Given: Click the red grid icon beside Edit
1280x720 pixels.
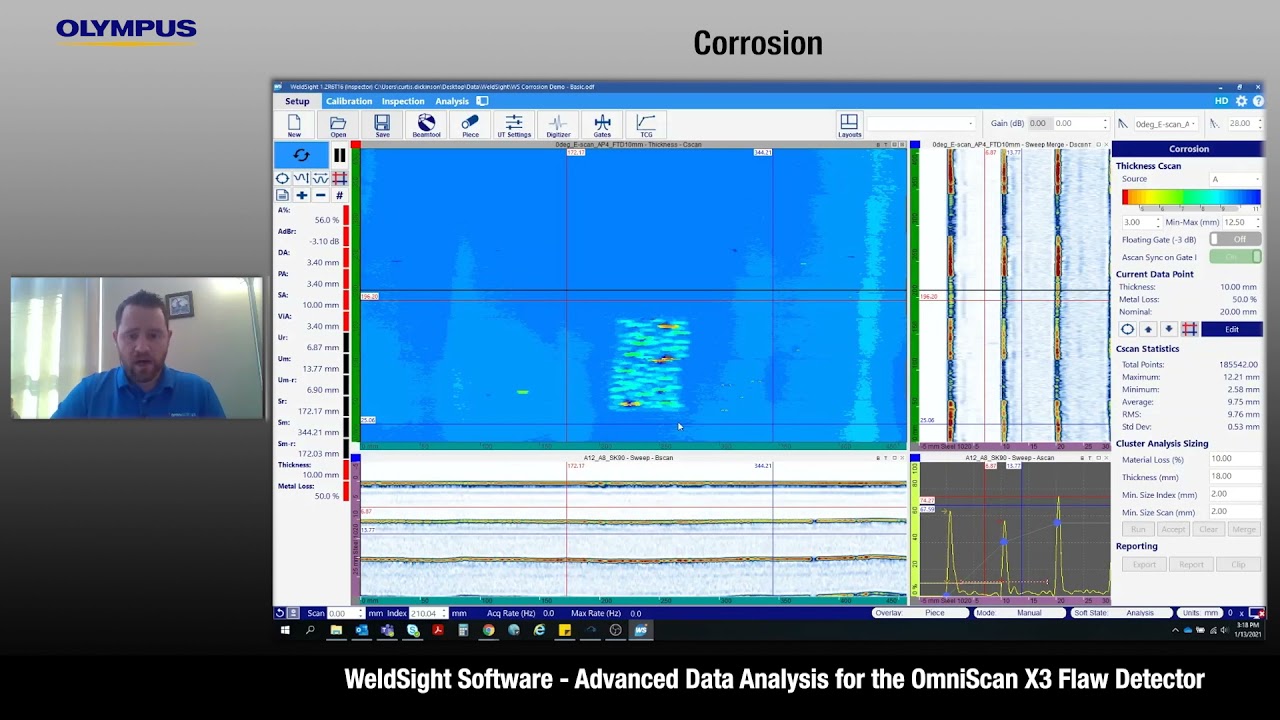Looking at the screenshot, I should [x=1189, y=329].
